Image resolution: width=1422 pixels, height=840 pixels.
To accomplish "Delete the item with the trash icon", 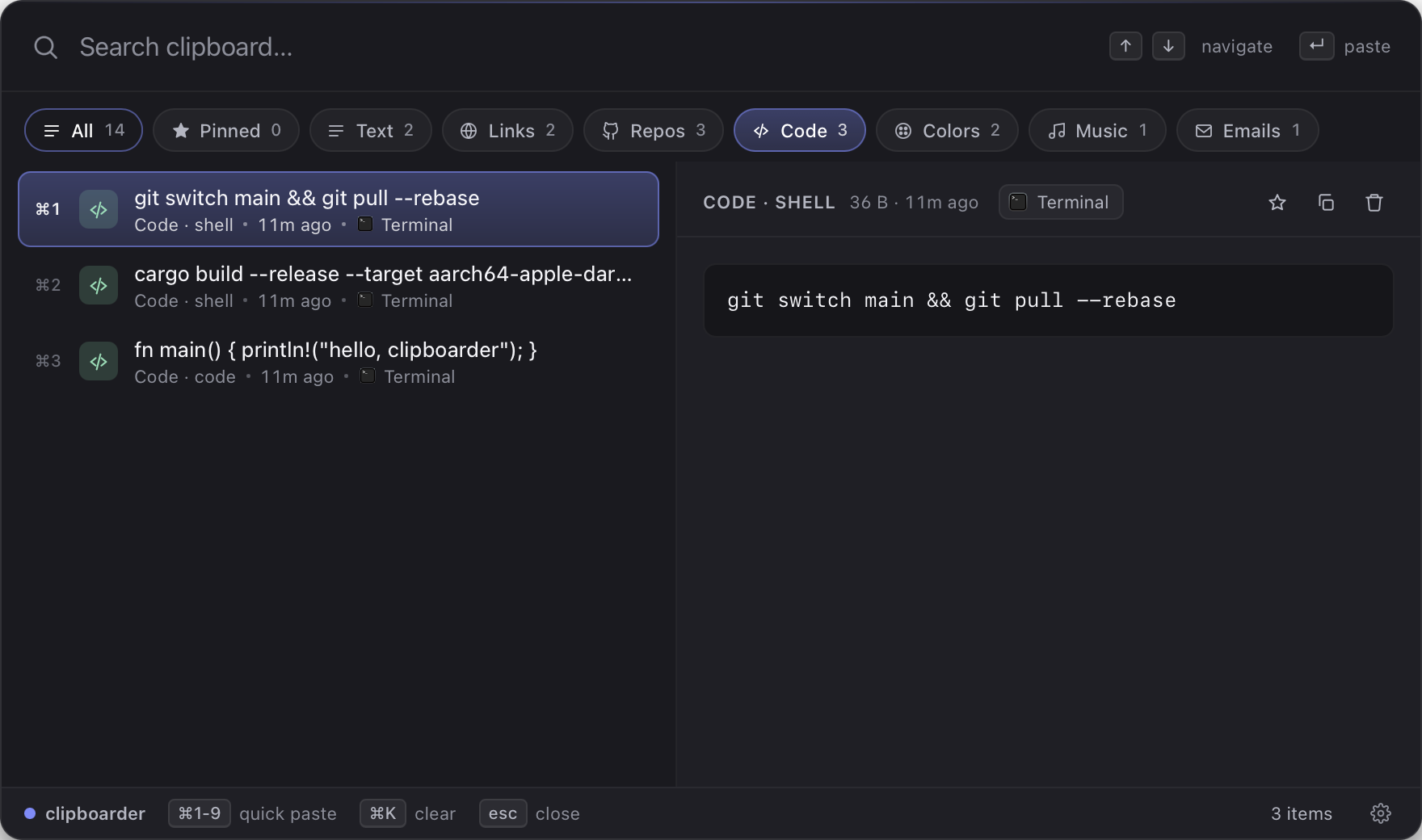I will pyautogui.click(x=1374, y=203).
